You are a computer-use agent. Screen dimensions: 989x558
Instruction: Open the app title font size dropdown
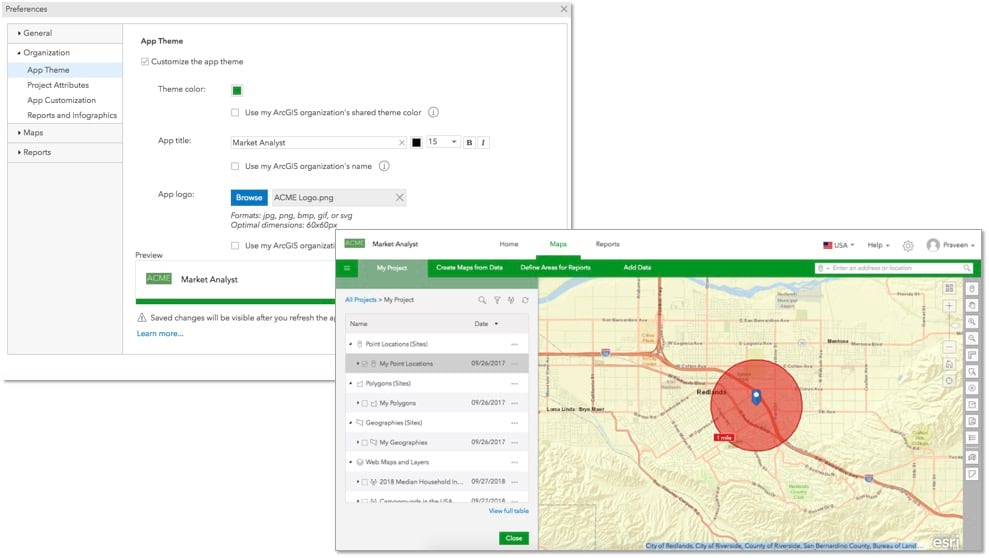pyautogui.click(x=443, y=142)
